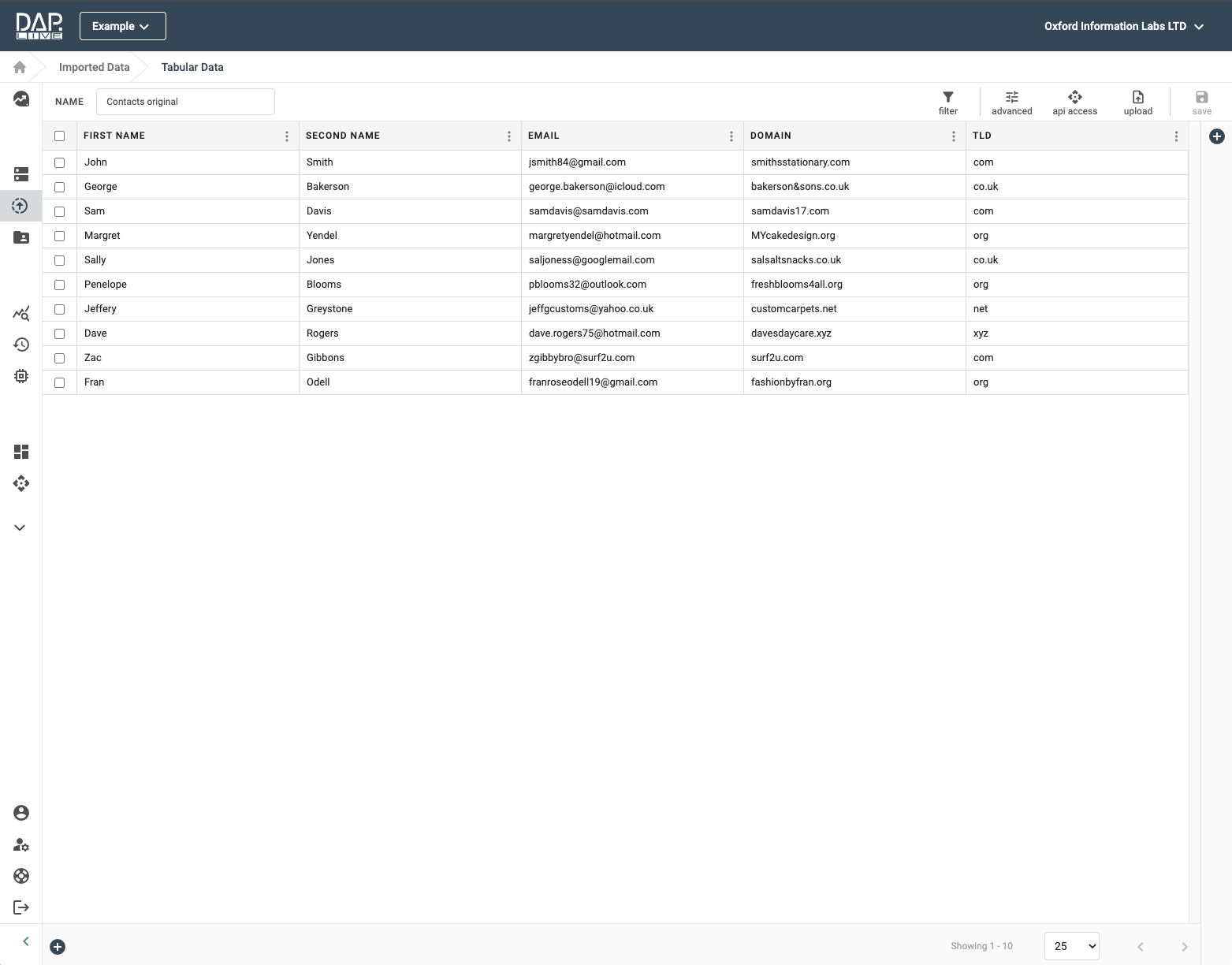Click the api access icon

(x=1074, y=98)
